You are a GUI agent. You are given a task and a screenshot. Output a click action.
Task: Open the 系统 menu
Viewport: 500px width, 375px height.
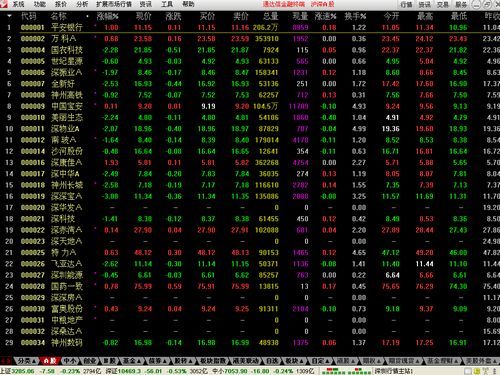point(18,4)
